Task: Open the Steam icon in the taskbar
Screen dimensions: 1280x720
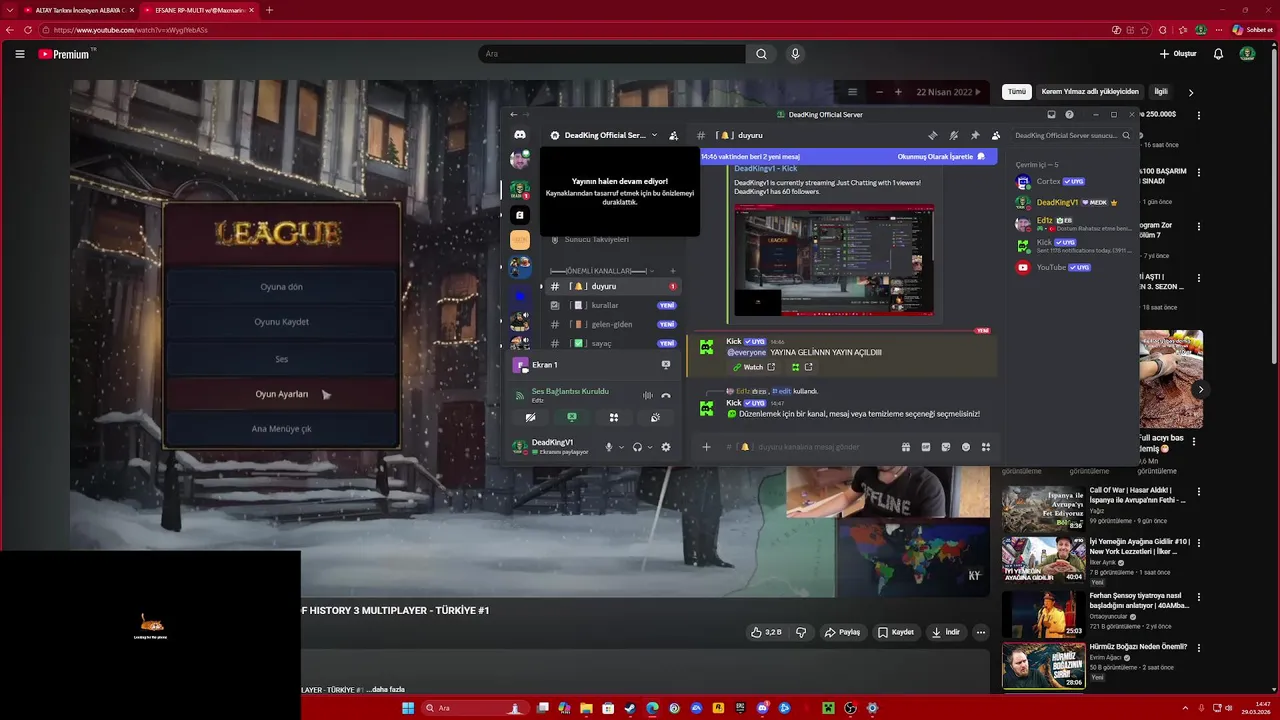Action: 630,708
